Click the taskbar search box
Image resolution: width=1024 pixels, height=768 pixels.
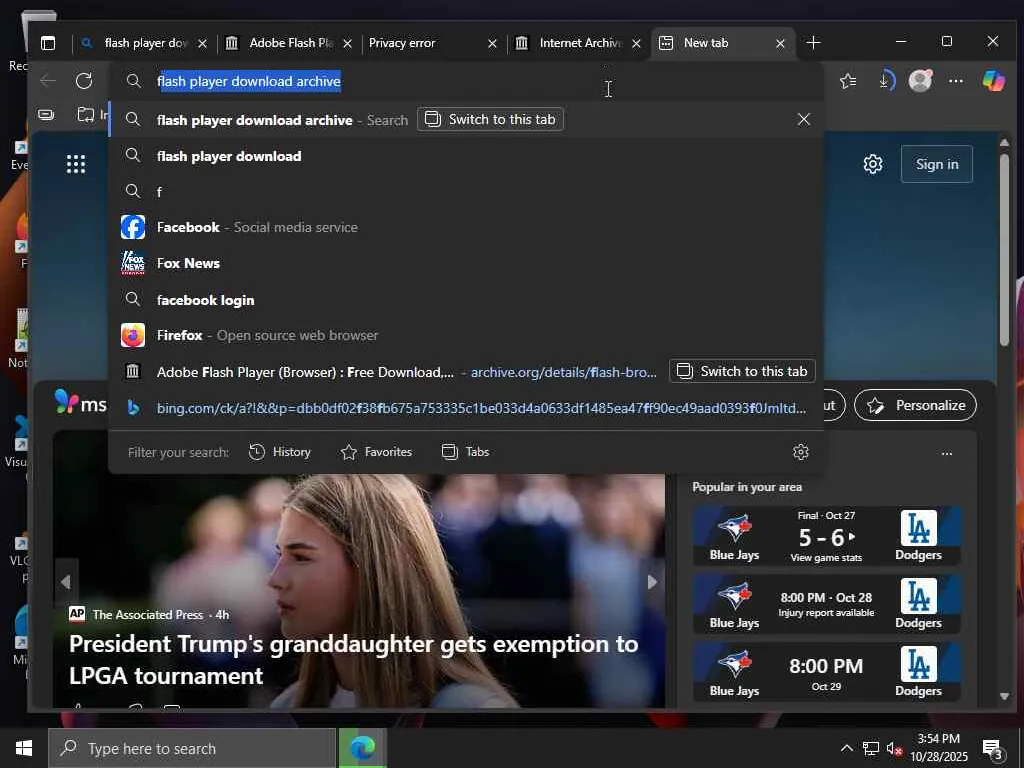tap(193, 748)
